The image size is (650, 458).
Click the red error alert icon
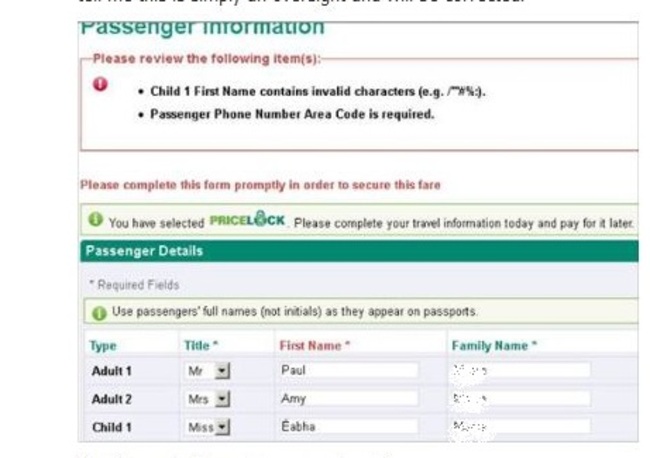[100, 84]
